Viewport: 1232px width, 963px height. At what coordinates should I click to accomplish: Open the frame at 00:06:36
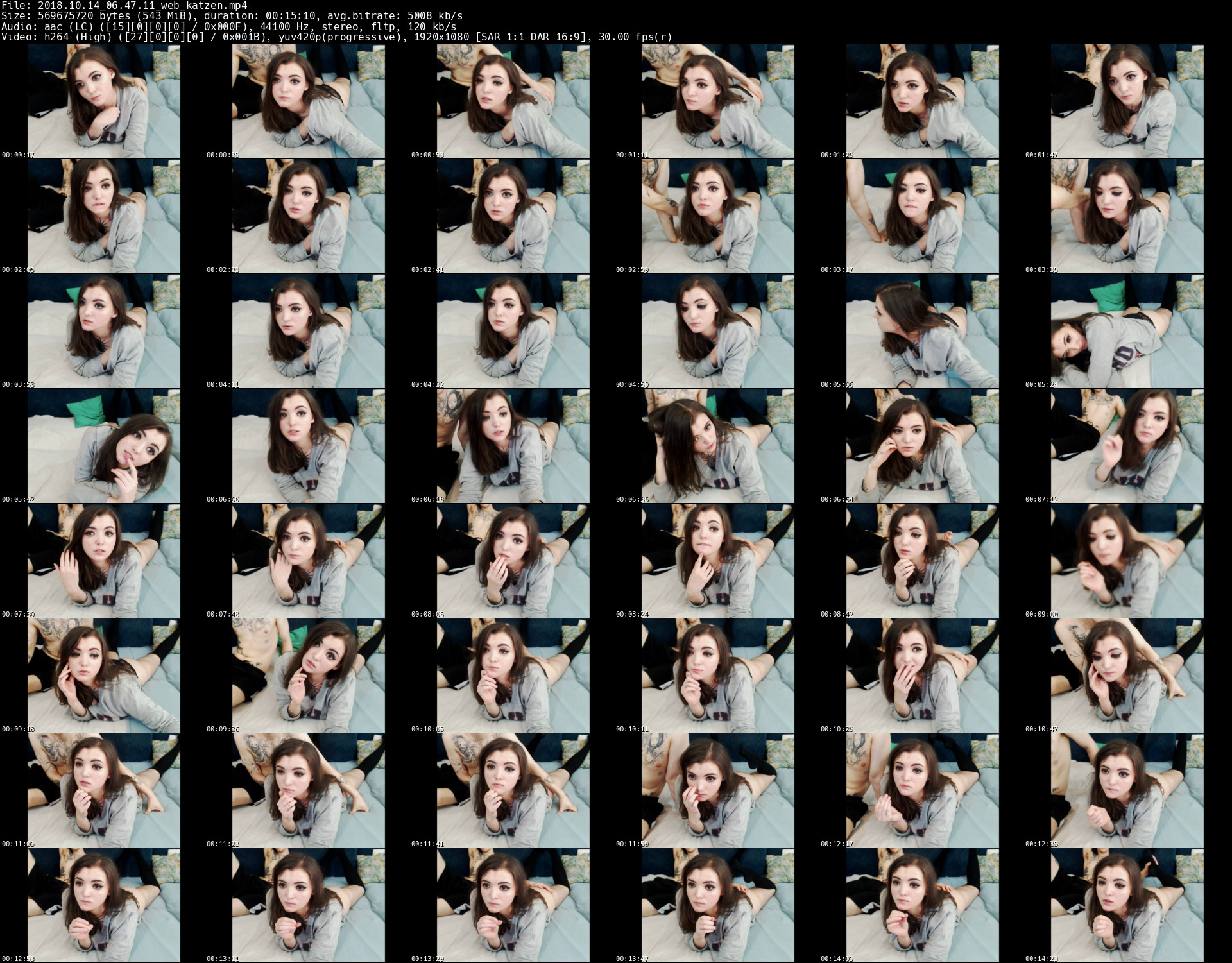717,446
